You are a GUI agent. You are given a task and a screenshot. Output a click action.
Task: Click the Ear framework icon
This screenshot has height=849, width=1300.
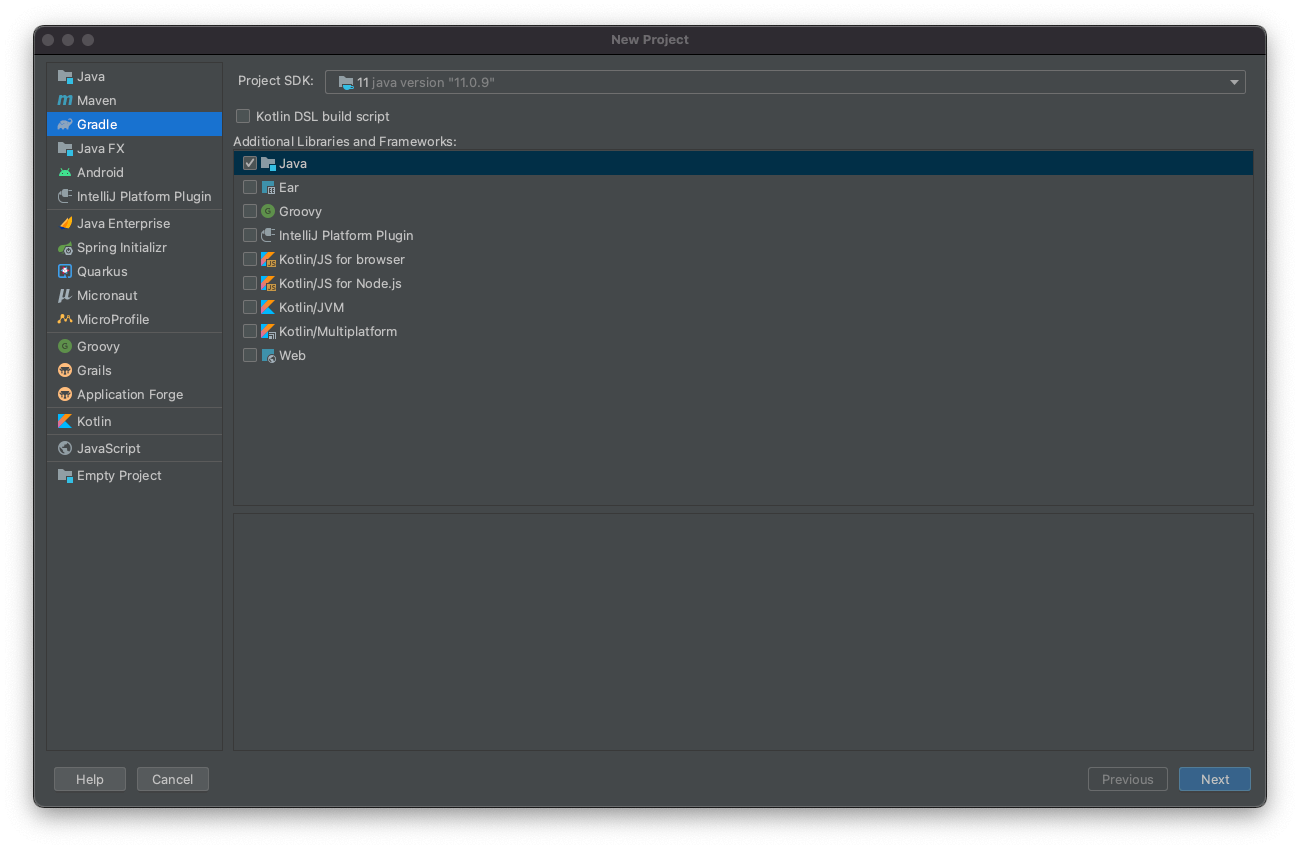(268, 187)
